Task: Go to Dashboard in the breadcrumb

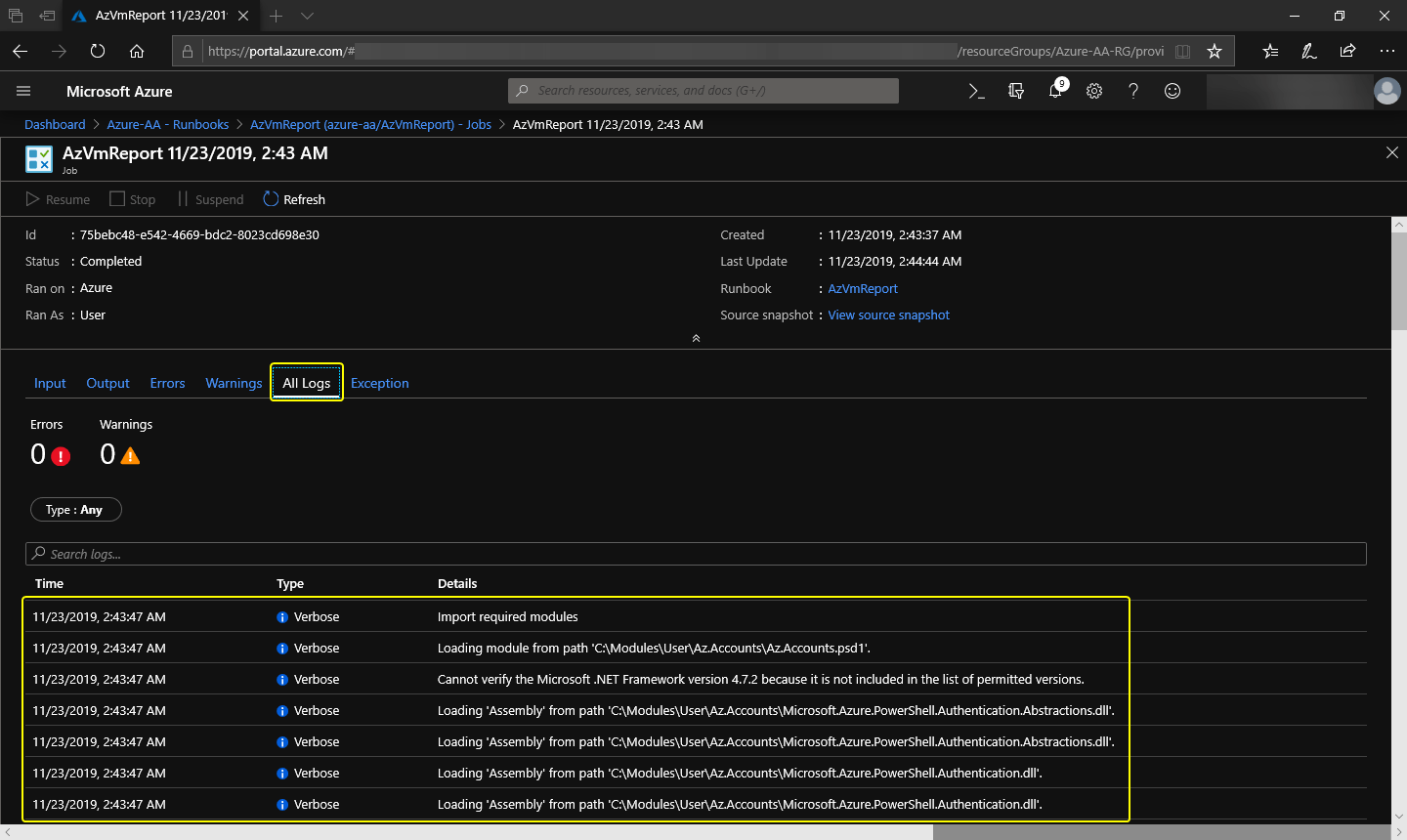Action: [55, 124]
